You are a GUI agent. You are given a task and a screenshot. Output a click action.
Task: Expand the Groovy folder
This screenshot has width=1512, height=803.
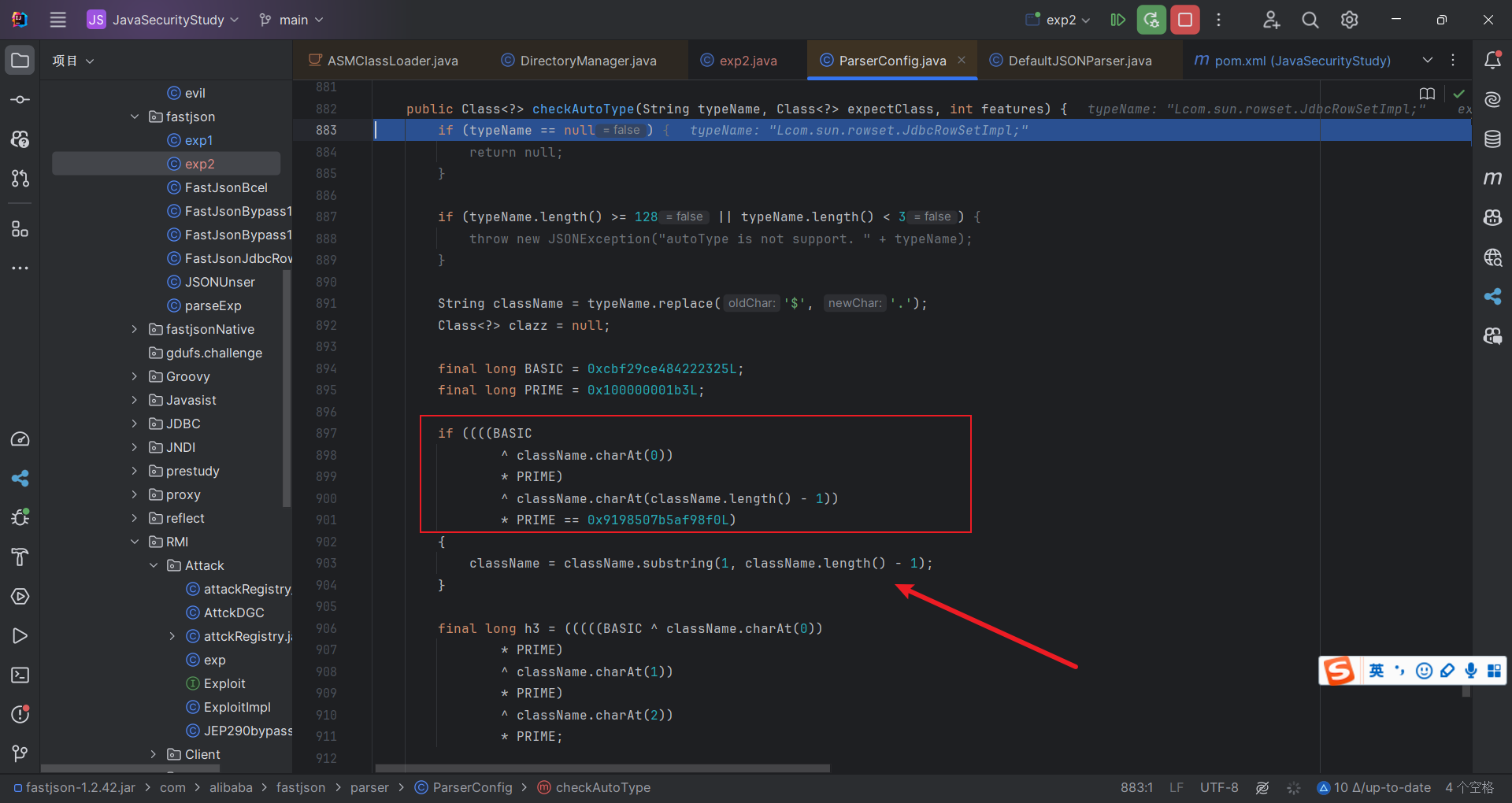pyautogui.click(x=135, y=376)
